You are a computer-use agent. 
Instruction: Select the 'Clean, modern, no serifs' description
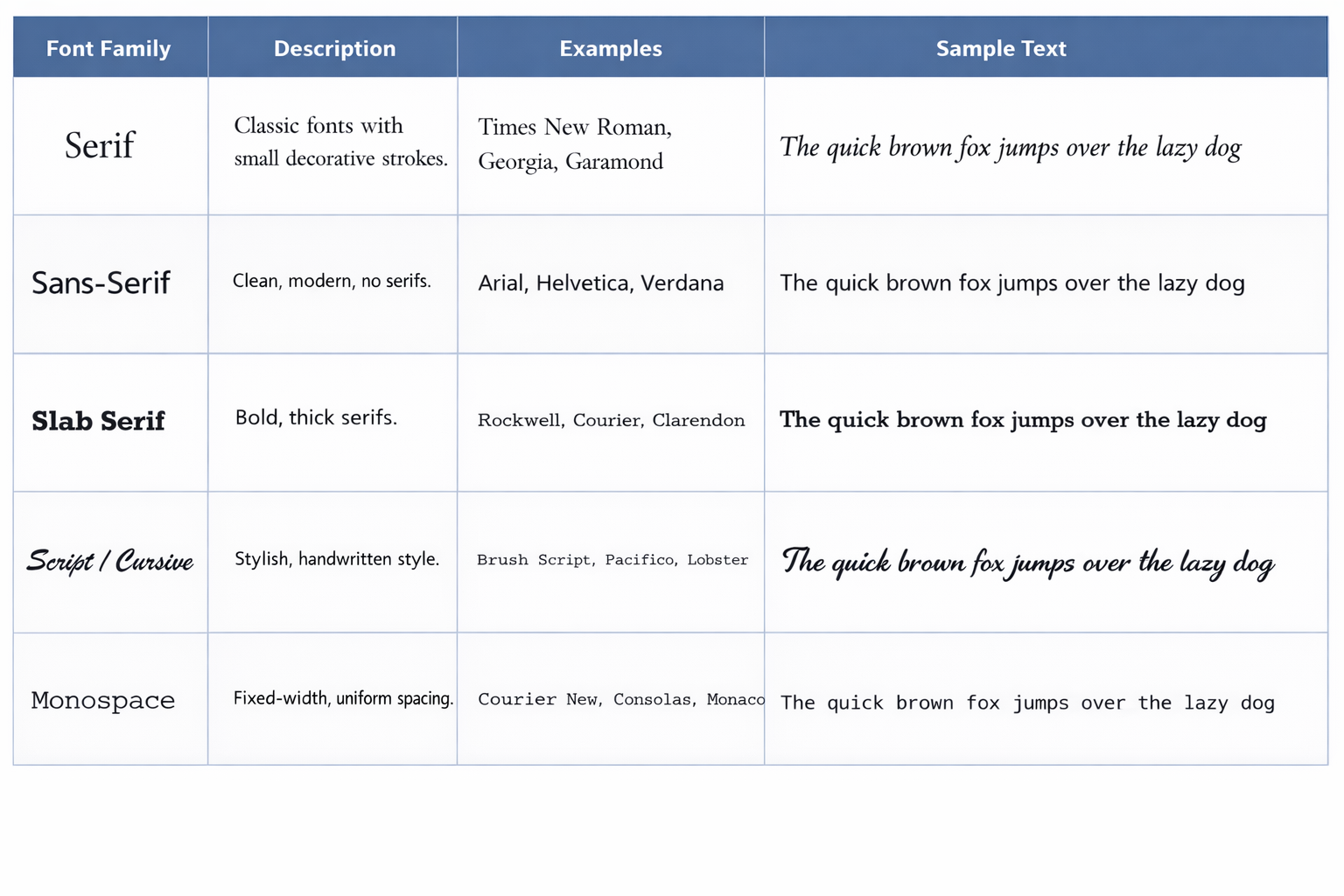click(332, 281)
